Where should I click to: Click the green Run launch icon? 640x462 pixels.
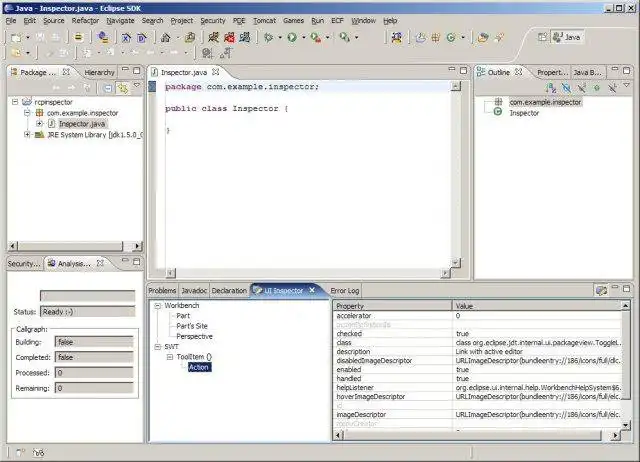292,38
